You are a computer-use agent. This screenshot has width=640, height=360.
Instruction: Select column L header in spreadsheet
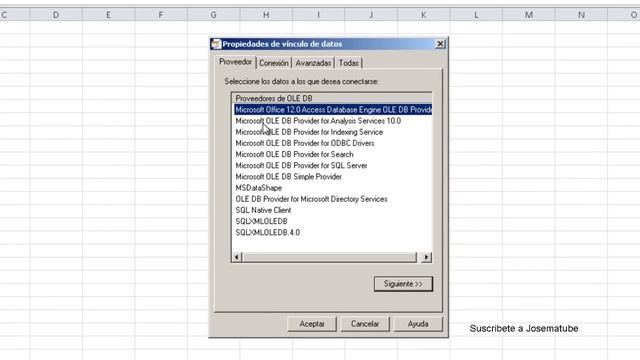(476, 15)
